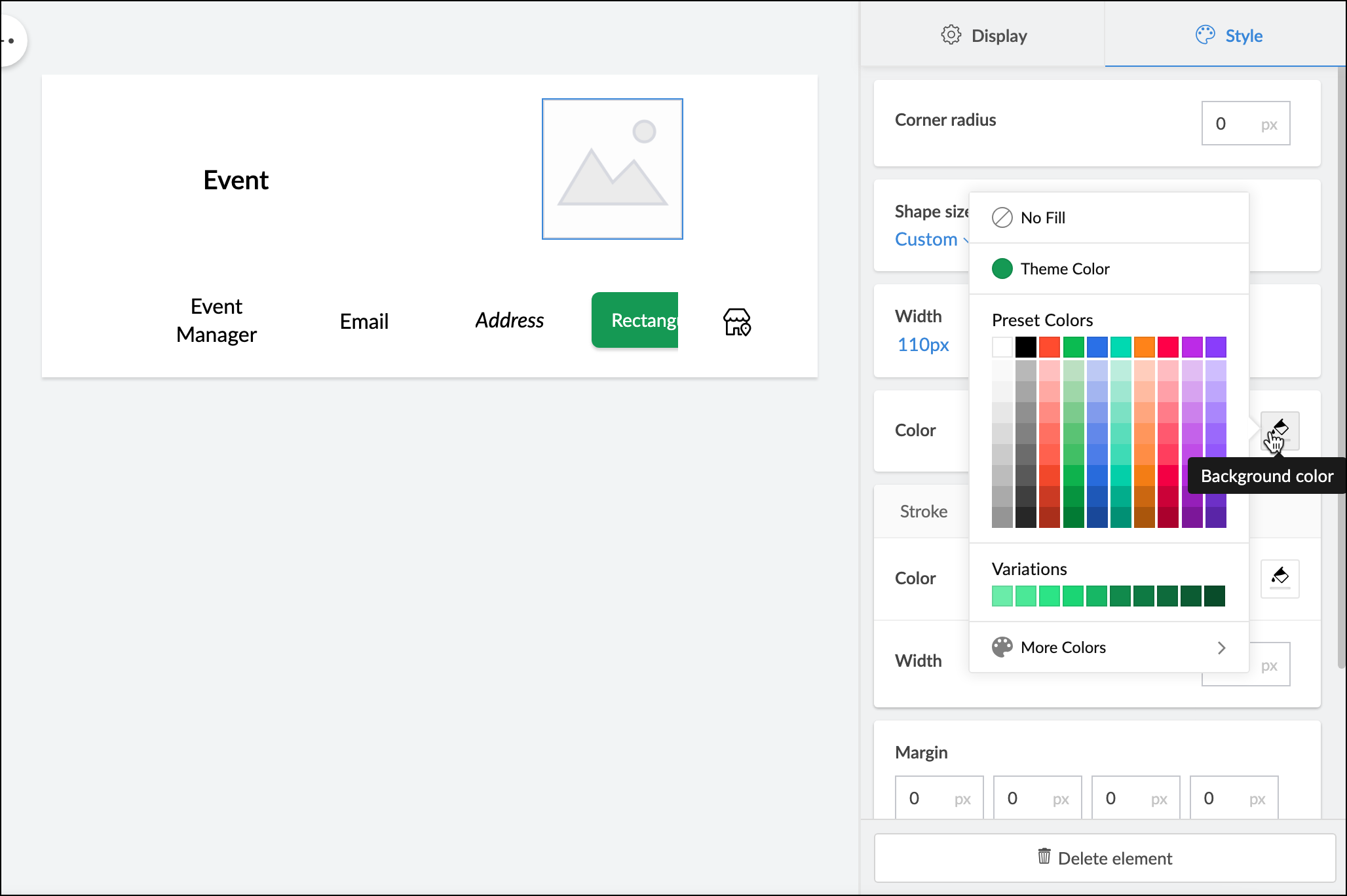
Task: Click the background color paint bucket icon
Action: [x=1280, y=430]
